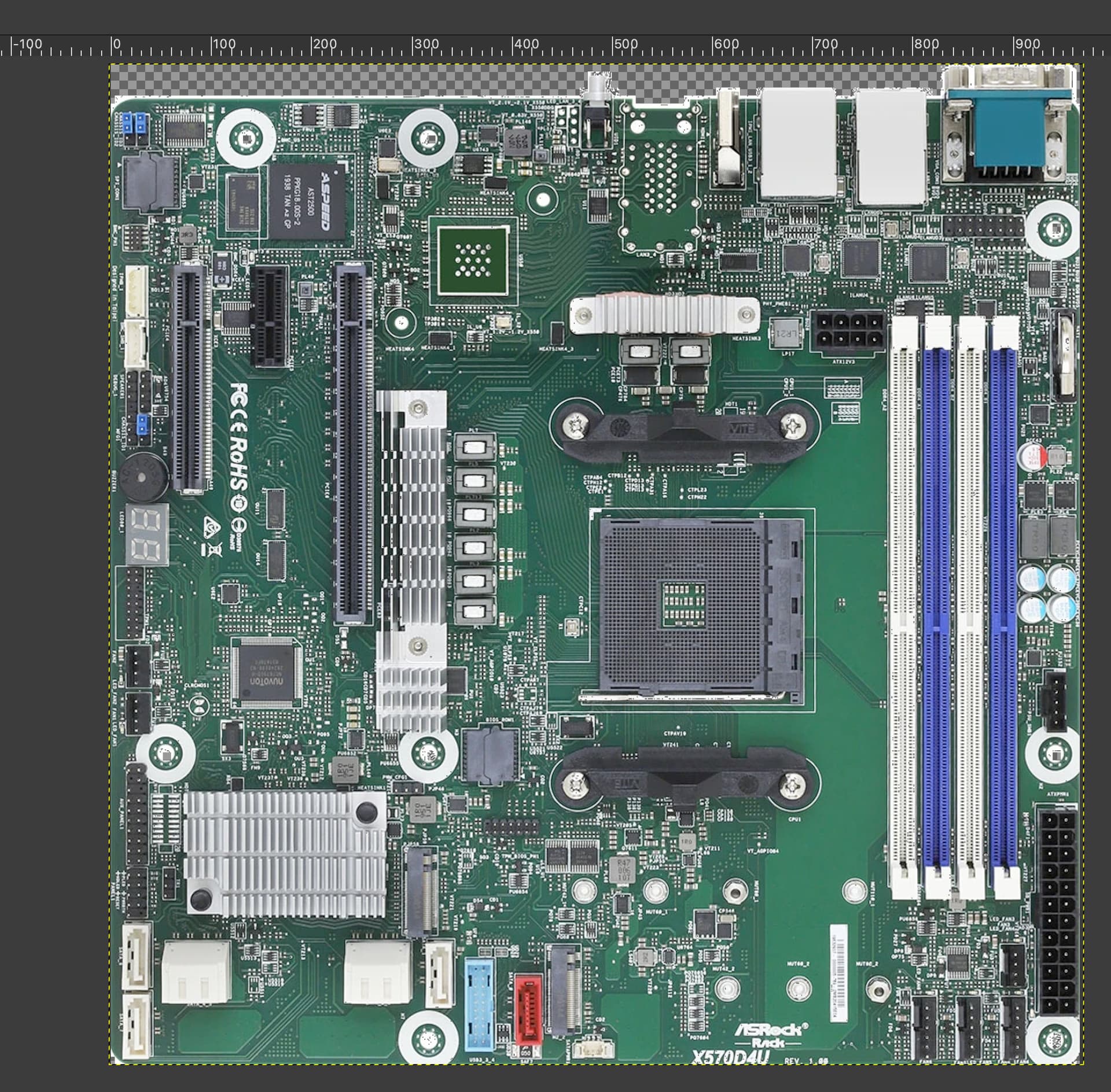Click the 8-pin ATX12V power connector
This screenshot has height=1092, width=1111.
pyautogui.click(x=847, y=331)
